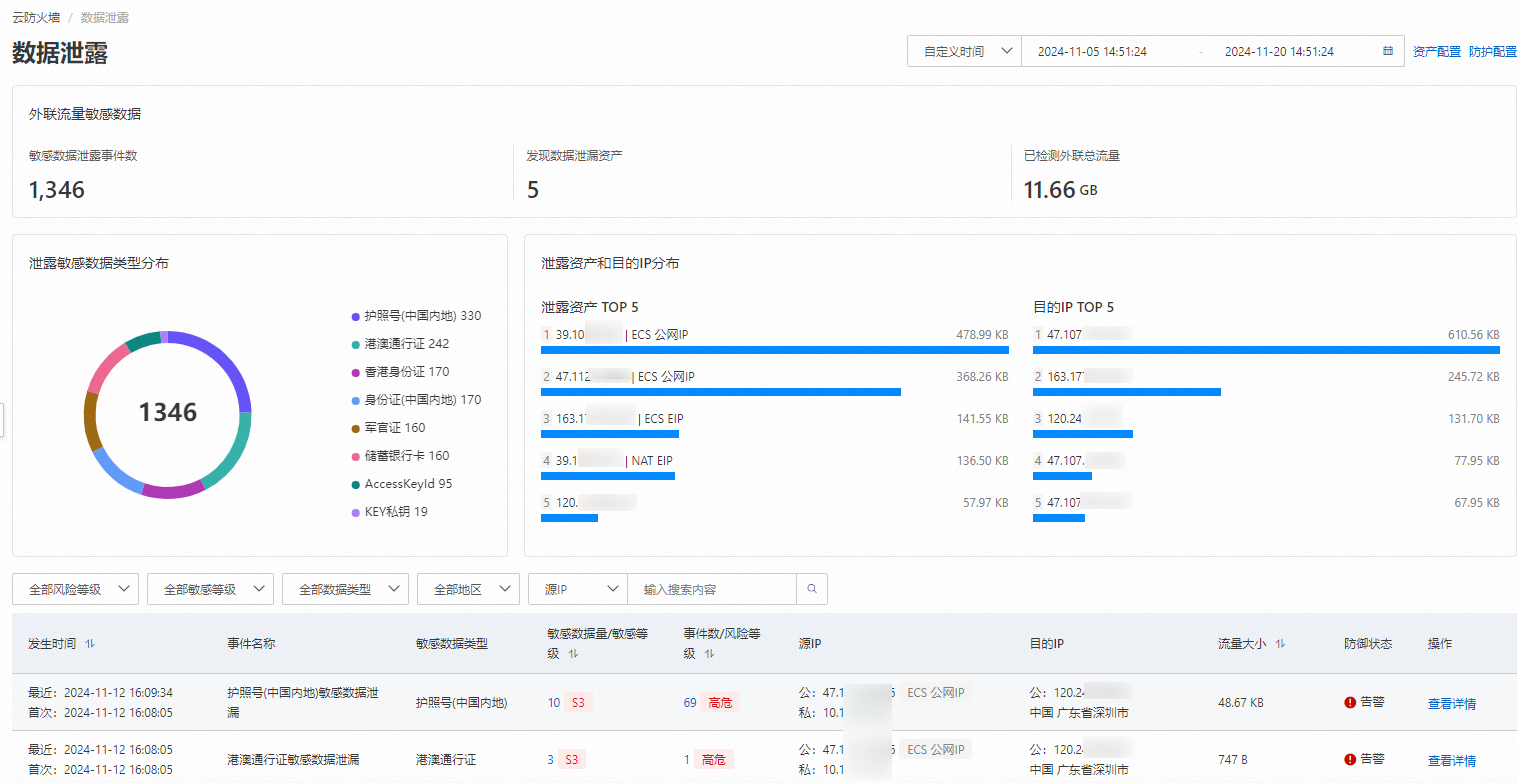Click 高危 tag in 护照号 row
The height and width of the screenshot is (783, 1518).
pos(720,703)
